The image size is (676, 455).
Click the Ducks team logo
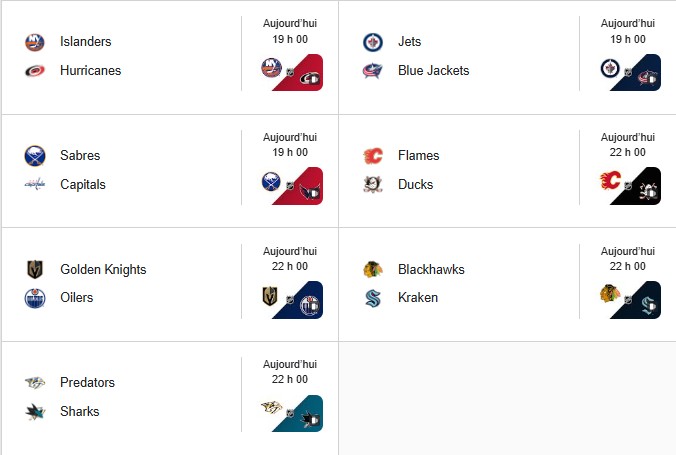(373, 185)
